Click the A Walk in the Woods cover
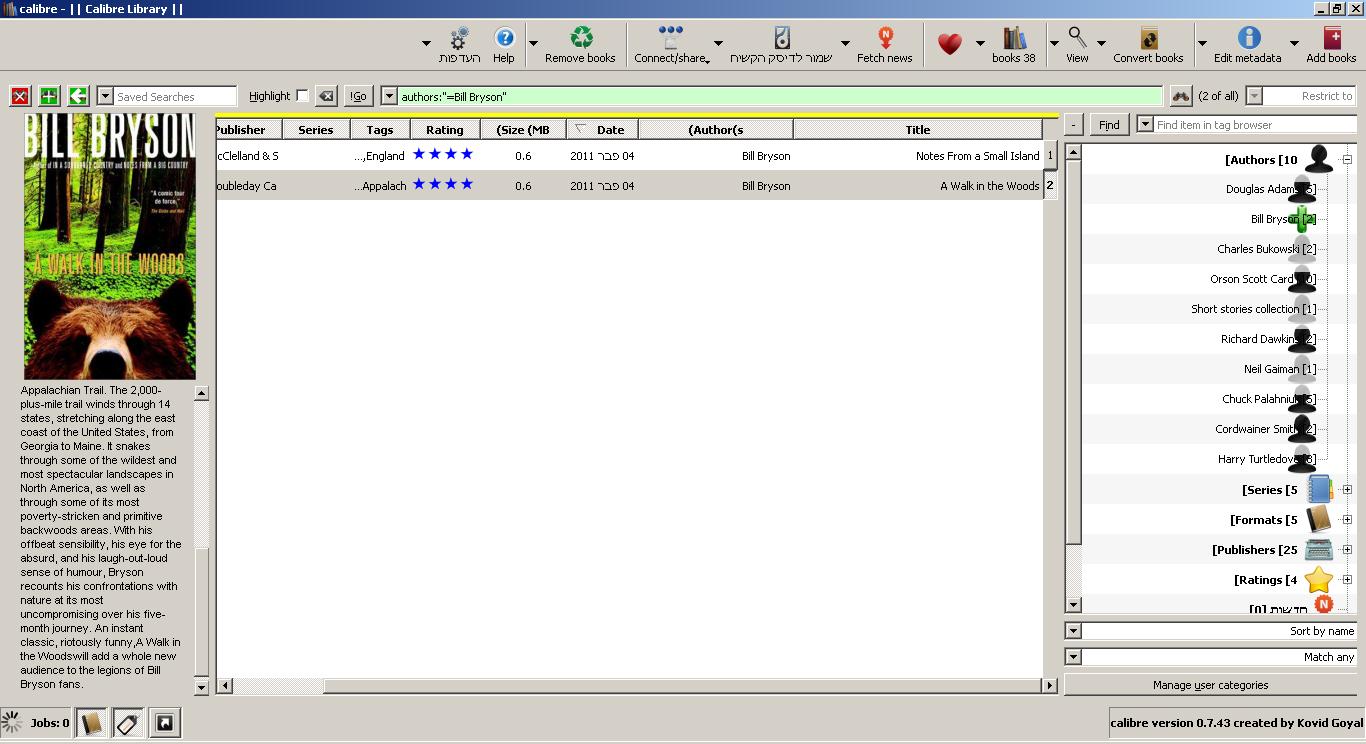Viewport: 1366px width, 744px height. (x=110, y=246)
